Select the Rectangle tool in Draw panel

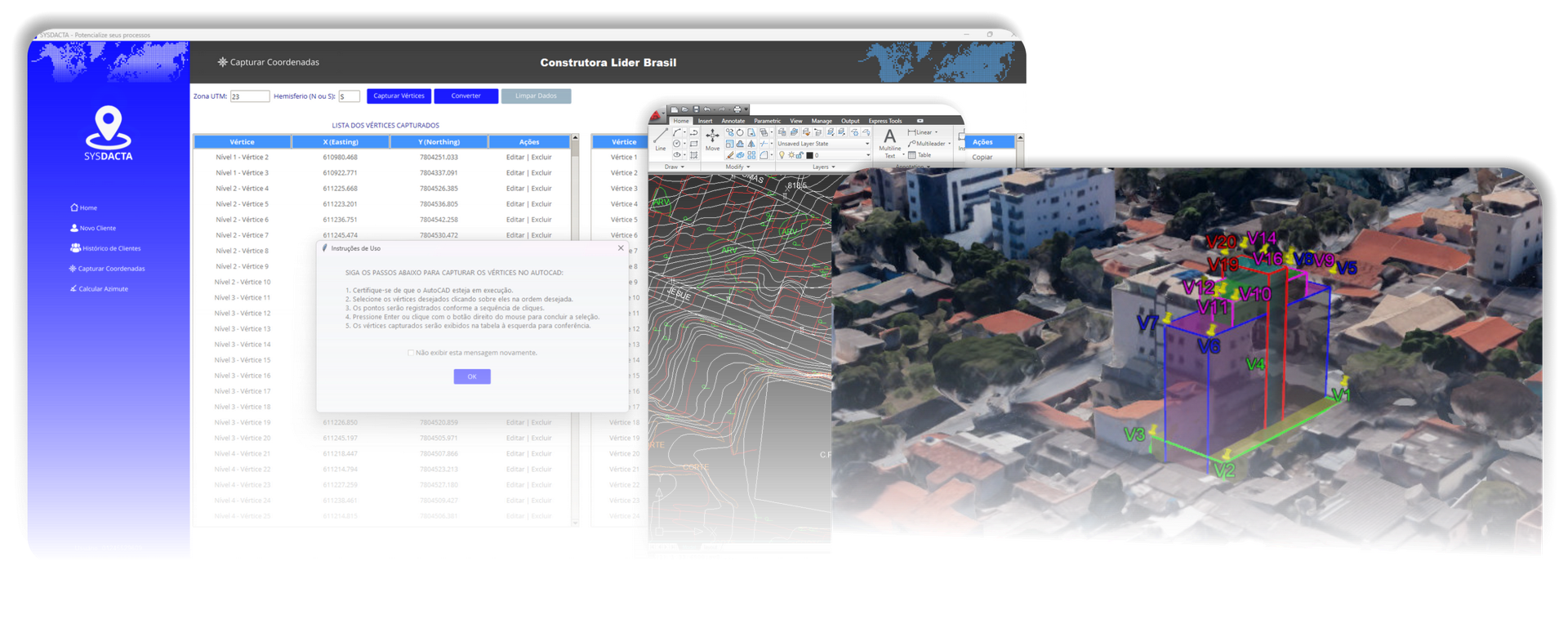point(694,144)
